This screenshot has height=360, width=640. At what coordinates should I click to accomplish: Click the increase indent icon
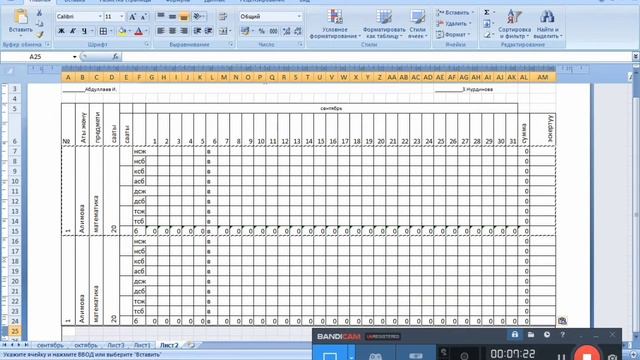coord(209,31)
